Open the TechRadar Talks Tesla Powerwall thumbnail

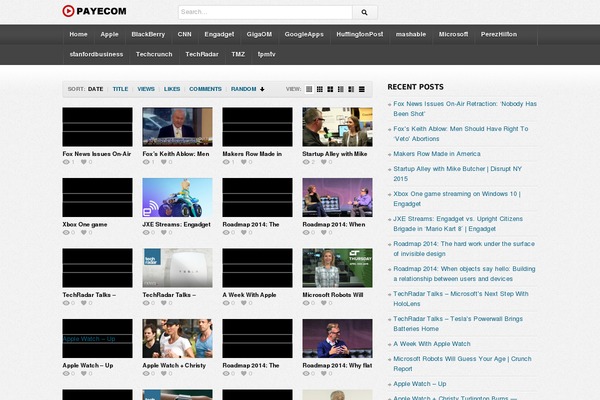coord(178,268)
